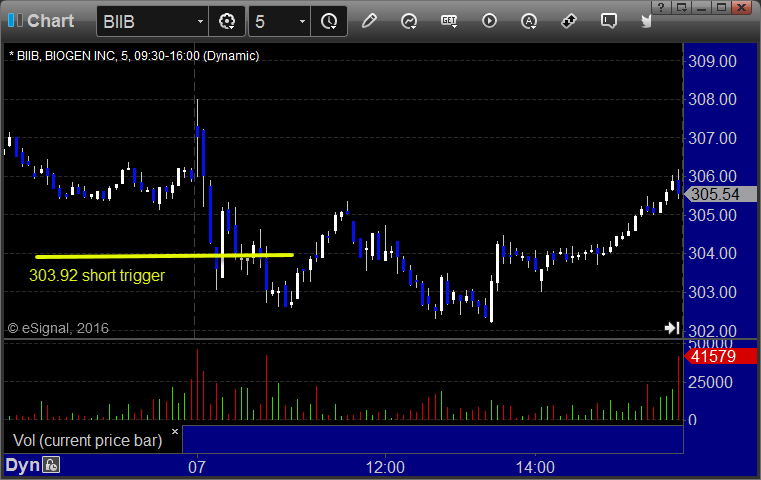
Task: Jump to latest bar arrow icon
Action: (672, 328)
